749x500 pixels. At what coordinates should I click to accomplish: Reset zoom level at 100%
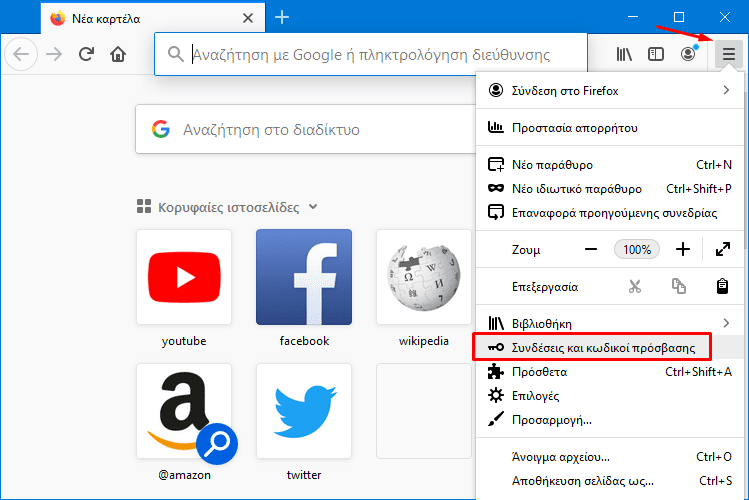point(637,249)
